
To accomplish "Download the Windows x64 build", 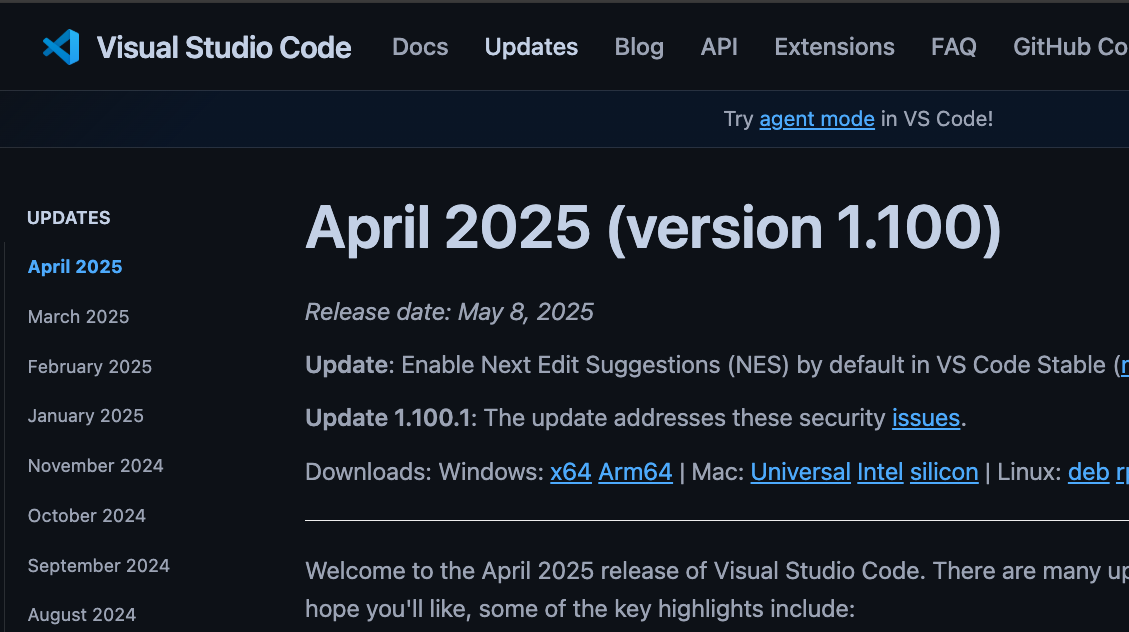I will click(x=571, y=472).
